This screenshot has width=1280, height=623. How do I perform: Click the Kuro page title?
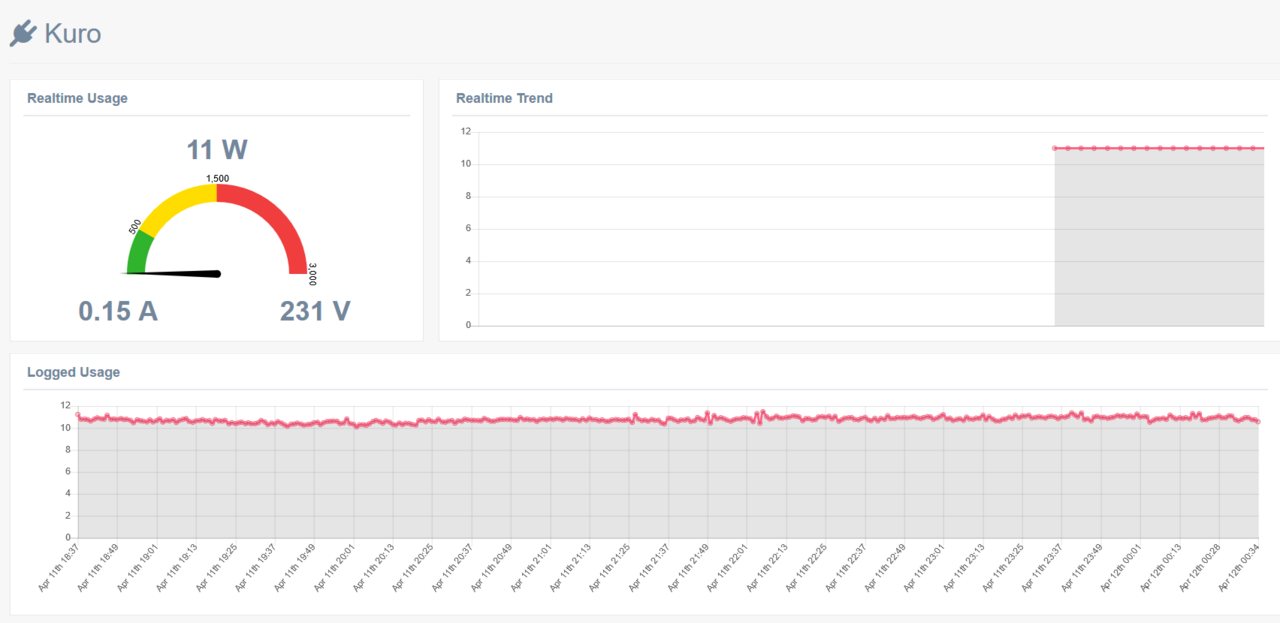(73, 34)
